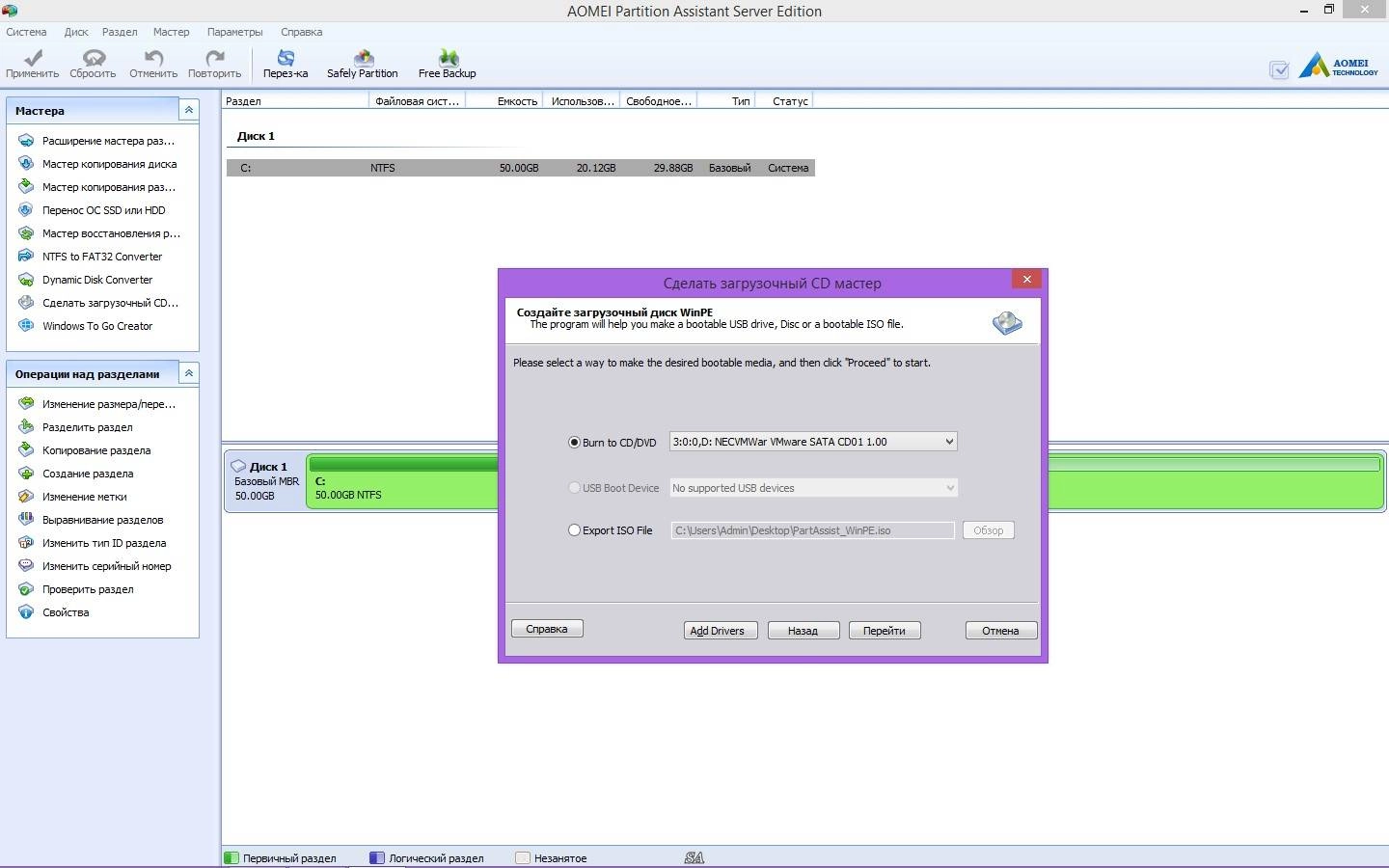Click the Изменение размера/перемещение icon
1389x868 pixels.
point(26,404)
